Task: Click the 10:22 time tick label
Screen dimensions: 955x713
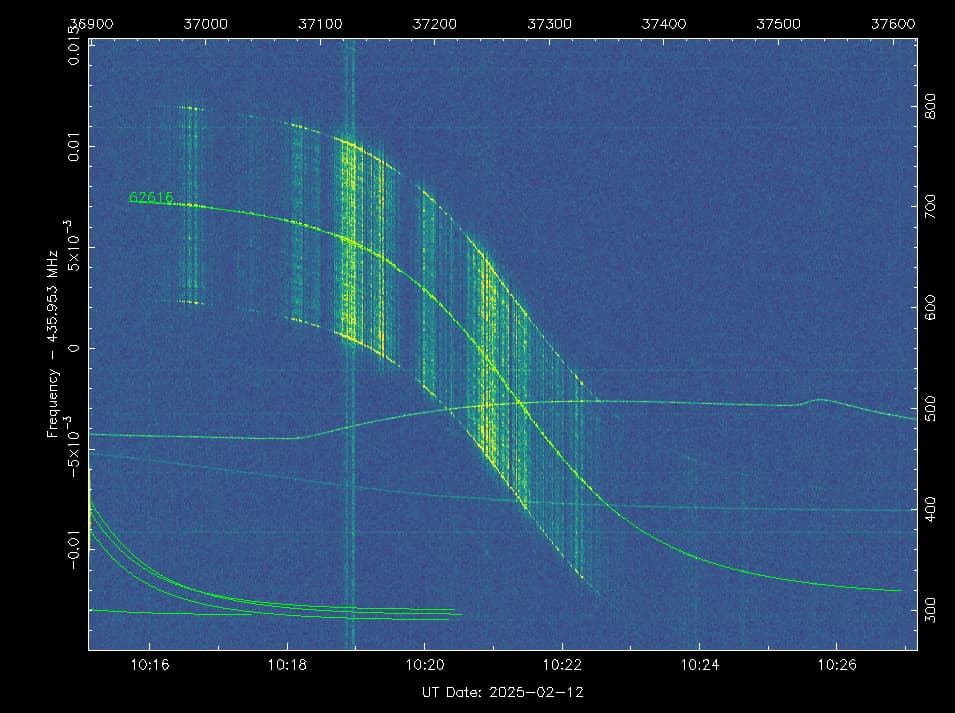Action: click(562, 664)
